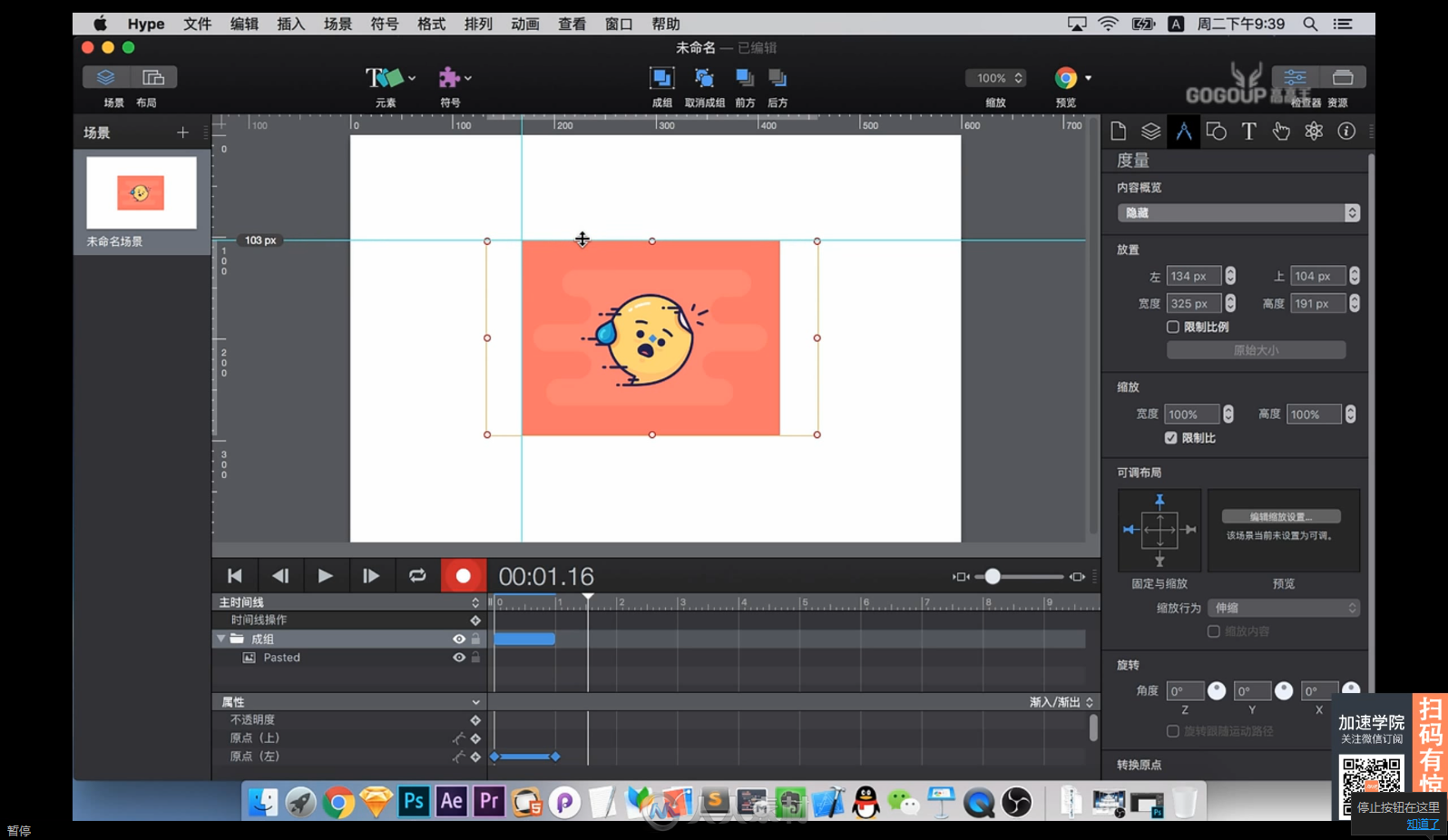Toggle the 缩放内容 checkbox
This screenshot has width=1448, height=840.
[1213, 631]
